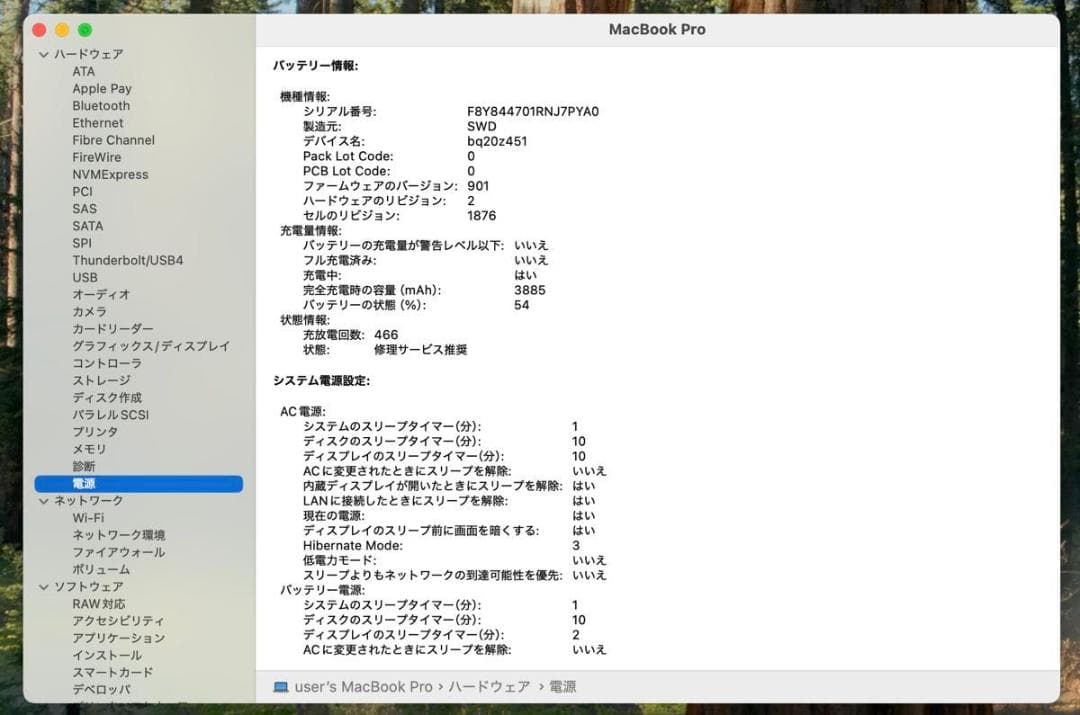Collapse the ソフトウェア section
The height and width of the screenshot is (715, 1080).
tap(42, 586)
